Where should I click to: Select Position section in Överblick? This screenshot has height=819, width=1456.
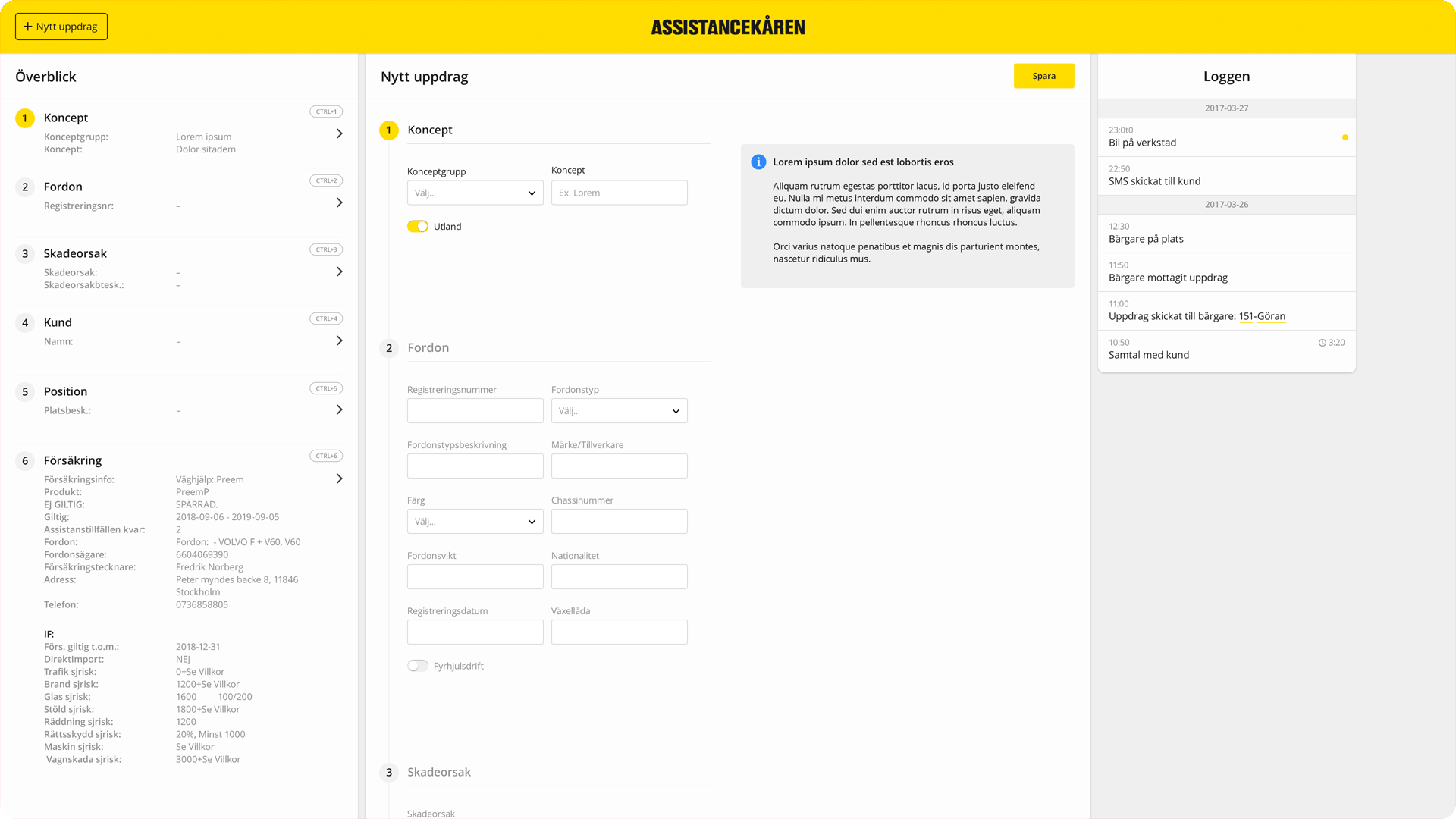(x=179, y=409)
